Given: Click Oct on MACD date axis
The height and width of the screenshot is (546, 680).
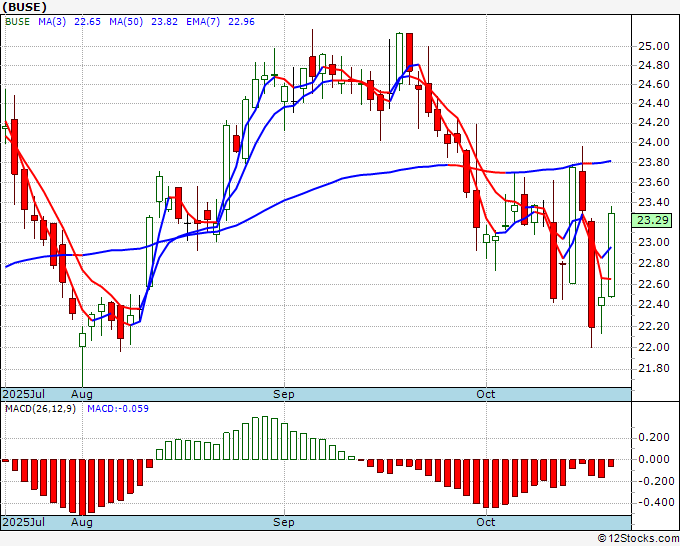Looking at the screenshot, I should pos(485,522).
